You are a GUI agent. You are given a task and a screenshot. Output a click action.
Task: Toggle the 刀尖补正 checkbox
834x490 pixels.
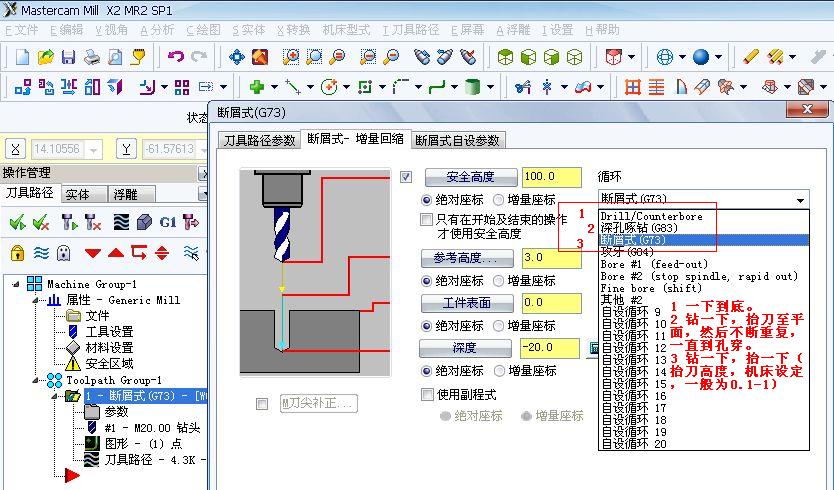262,404
